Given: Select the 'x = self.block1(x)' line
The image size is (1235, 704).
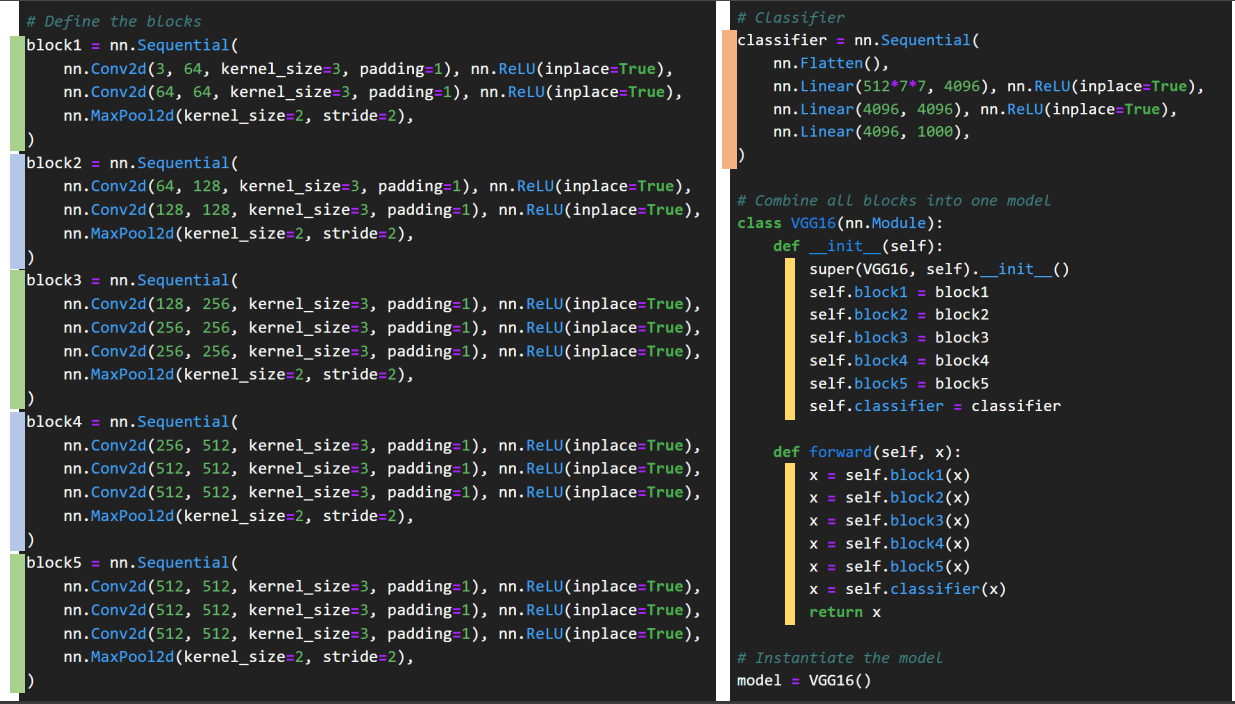Looking at the screenshot, I should (890, 475).
